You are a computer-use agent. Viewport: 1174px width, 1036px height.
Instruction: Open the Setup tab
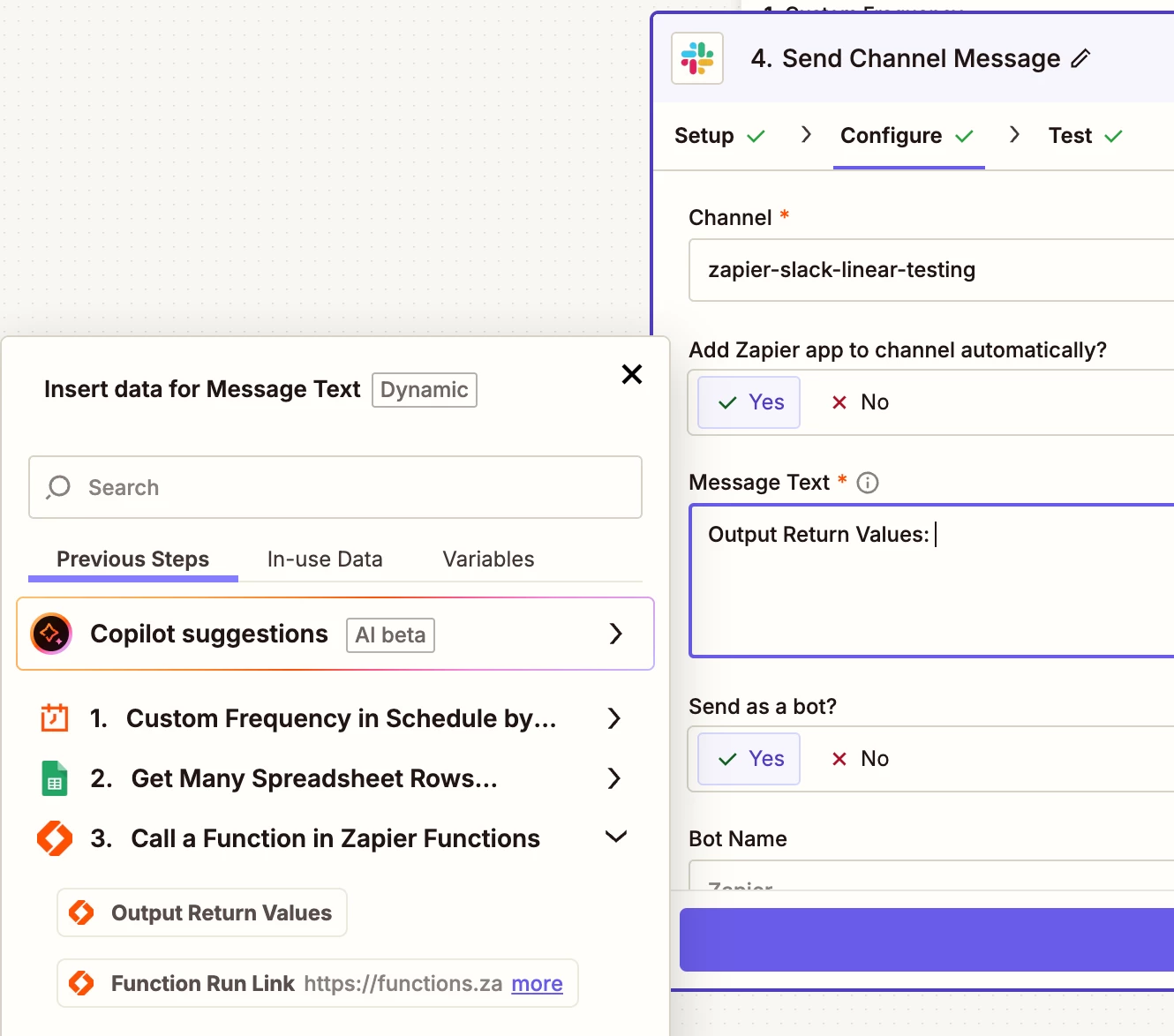pyautogui.click(x=719, y=136)
